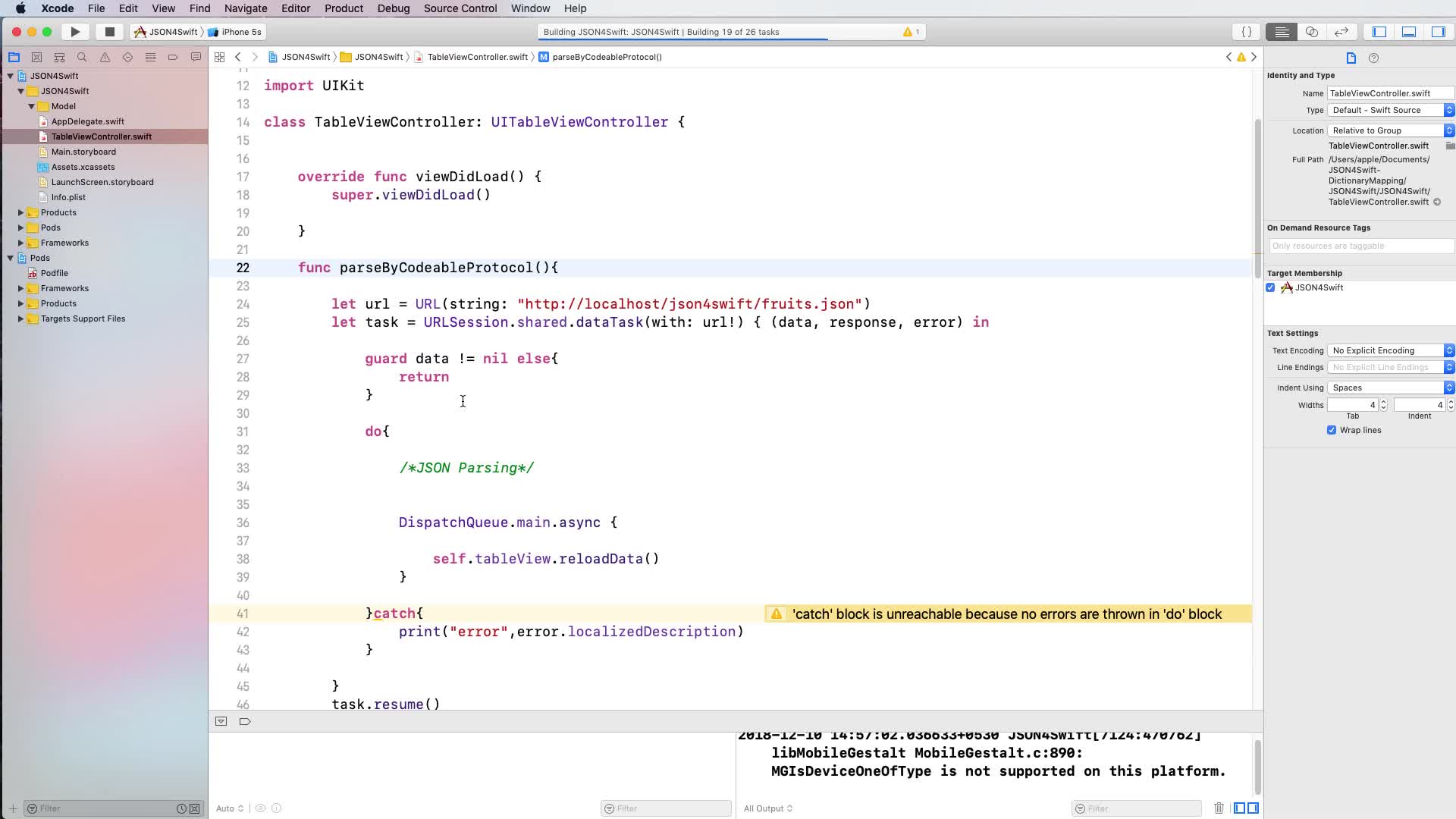Show the Quick Help inspector
1456x819 pixels.
point(1373,58)
